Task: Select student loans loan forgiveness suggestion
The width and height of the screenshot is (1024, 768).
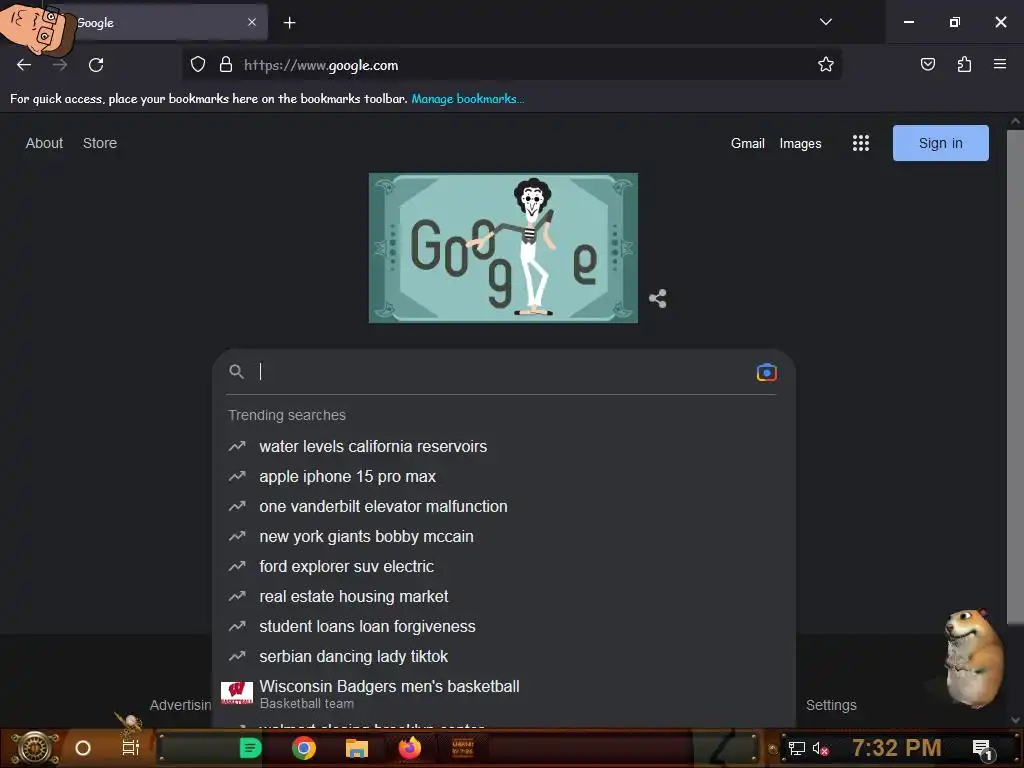Action: click(503, 627)
